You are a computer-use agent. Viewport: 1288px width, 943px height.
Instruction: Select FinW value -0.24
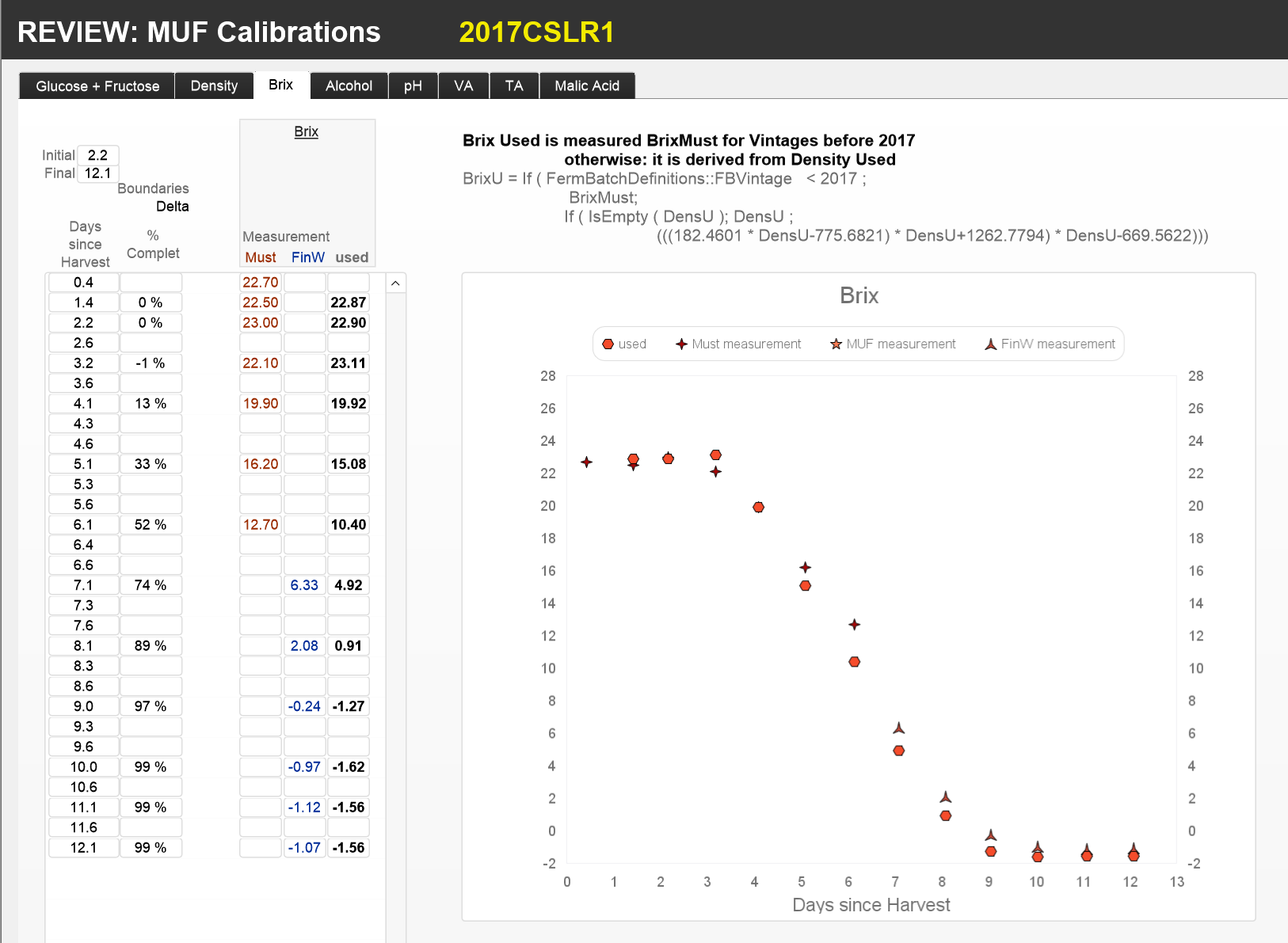(305, 706)
